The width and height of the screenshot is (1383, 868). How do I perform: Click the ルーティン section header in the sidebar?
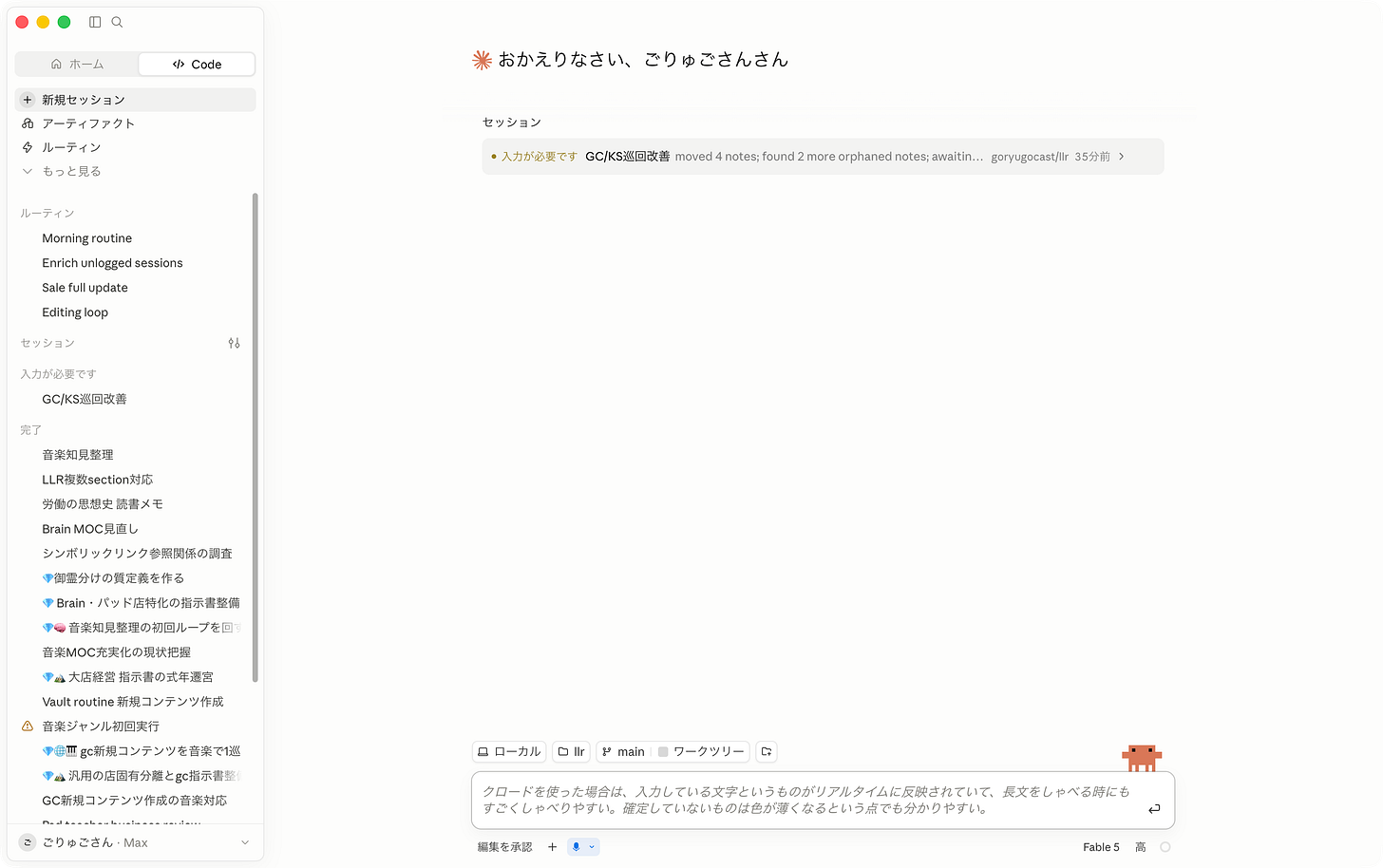pyautogui.click(x=47, y=214)
